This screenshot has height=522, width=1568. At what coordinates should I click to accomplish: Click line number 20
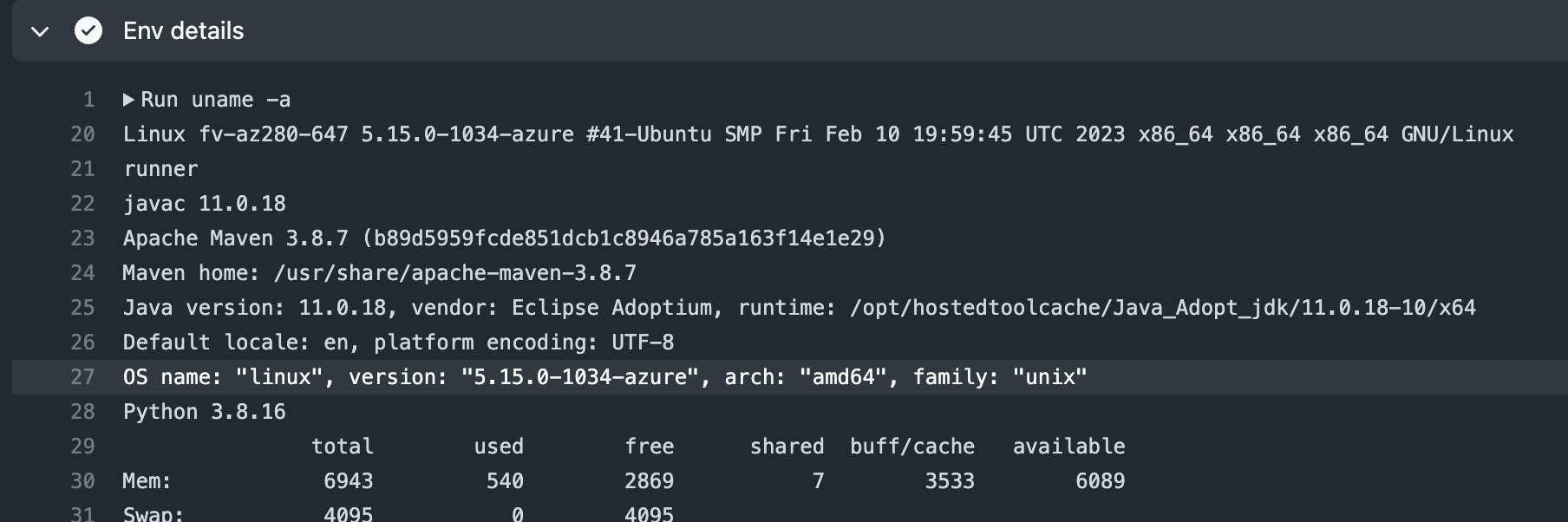[83, 134]
